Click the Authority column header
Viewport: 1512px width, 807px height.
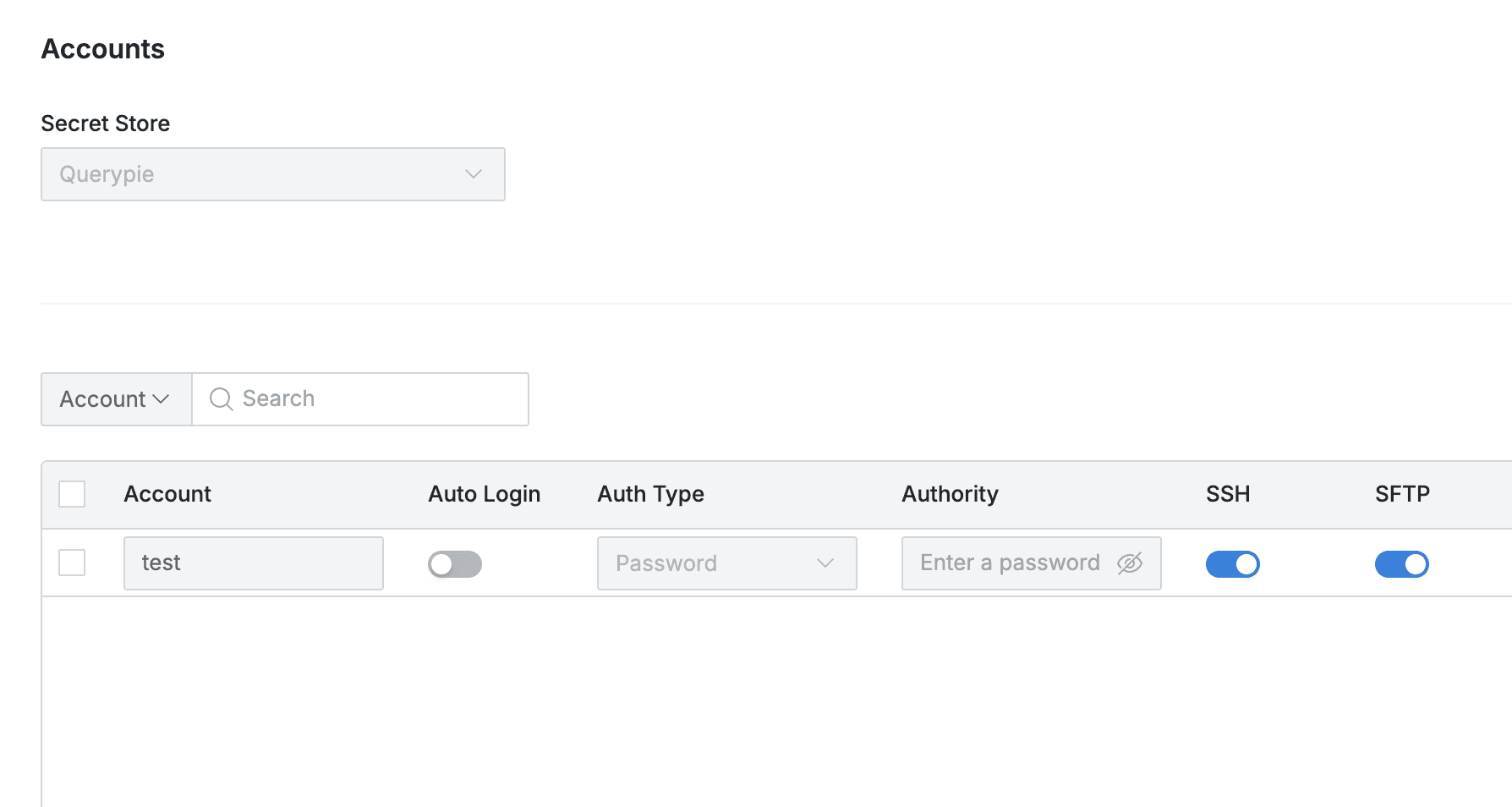coord(950,494)
